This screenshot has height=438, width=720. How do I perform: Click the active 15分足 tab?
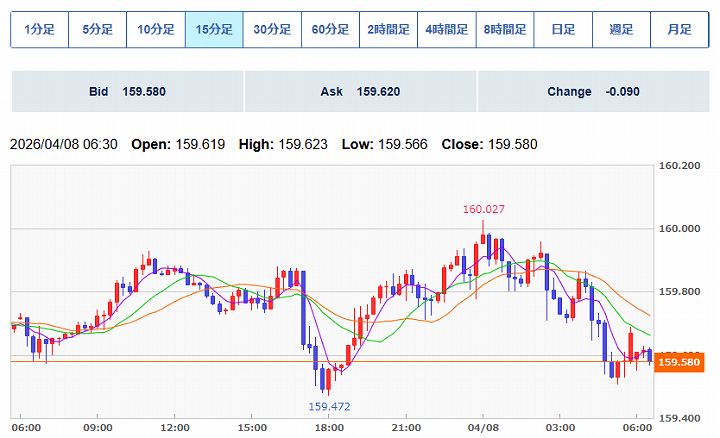214,30
